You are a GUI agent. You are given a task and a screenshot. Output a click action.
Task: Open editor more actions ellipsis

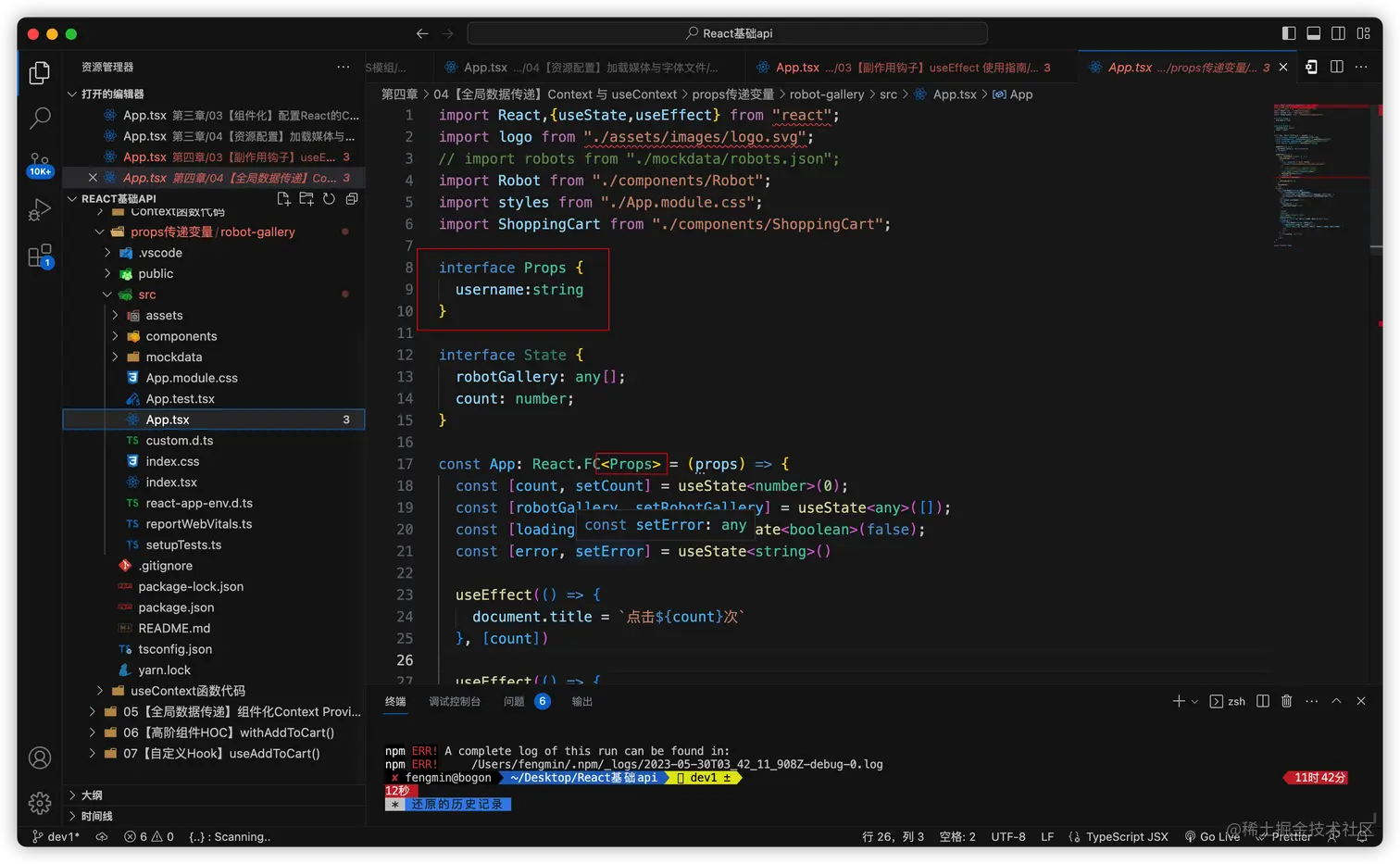[1361, 67]
